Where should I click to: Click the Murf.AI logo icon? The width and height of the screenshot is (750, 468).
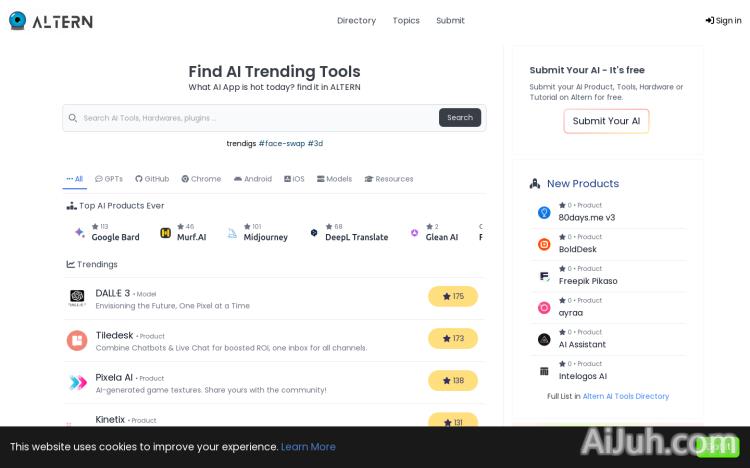coord(166,233)
